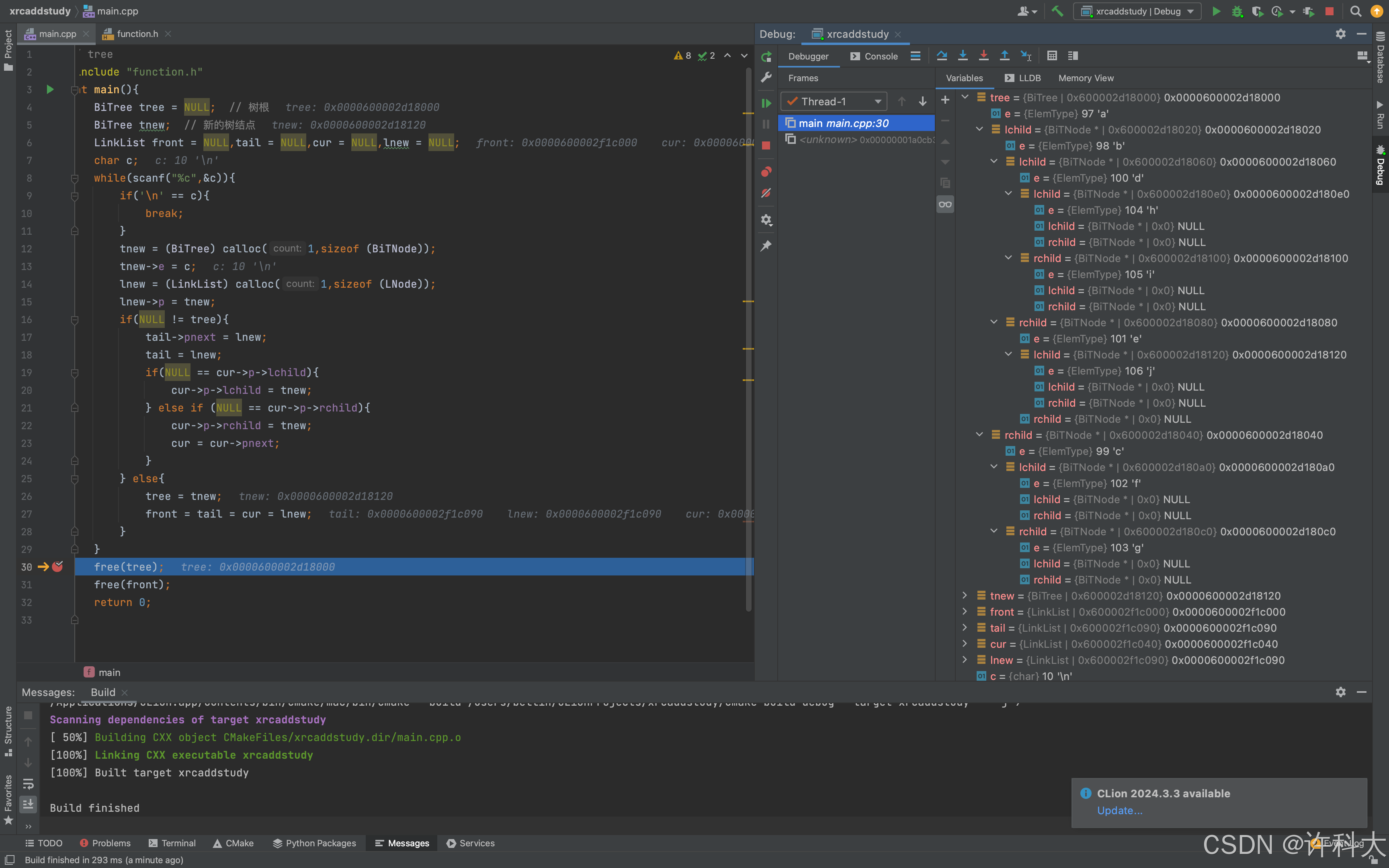The height and width of the screenshot is (868, 1389).
Task: Expand the tnew variable node
Action: [965, 595]
